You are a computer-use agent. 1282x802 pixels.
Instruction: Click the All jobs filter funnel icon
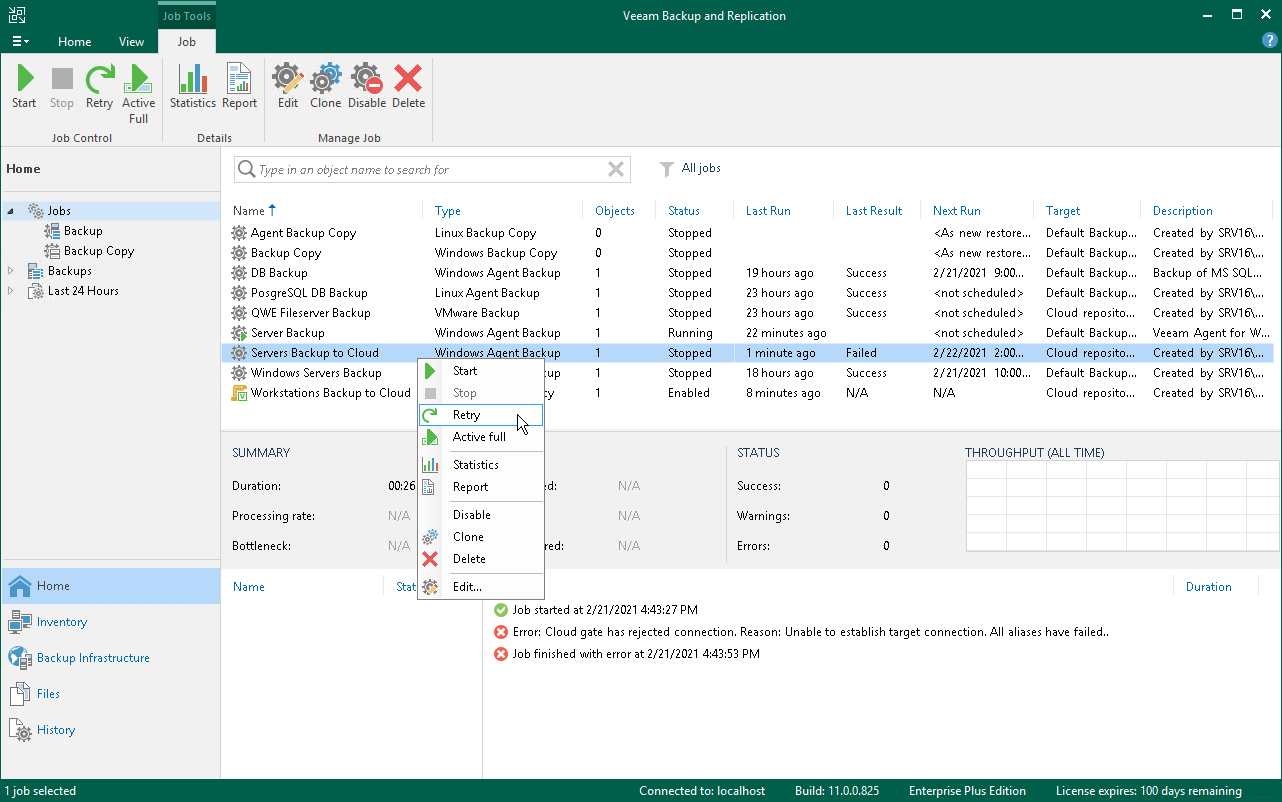click(666, 169)
